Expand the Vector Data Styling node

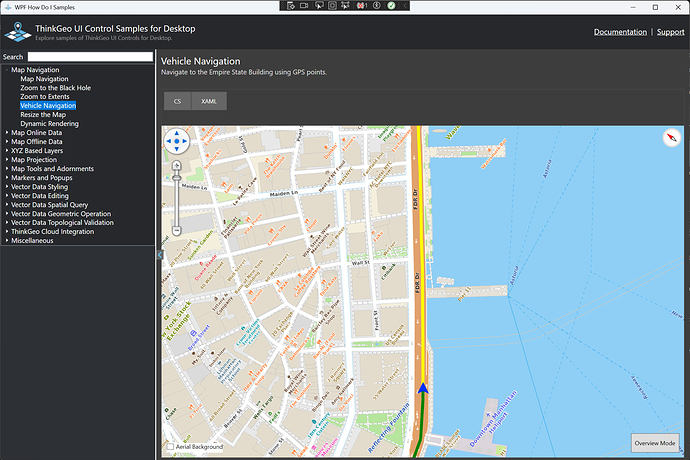(x=6, y=186)
